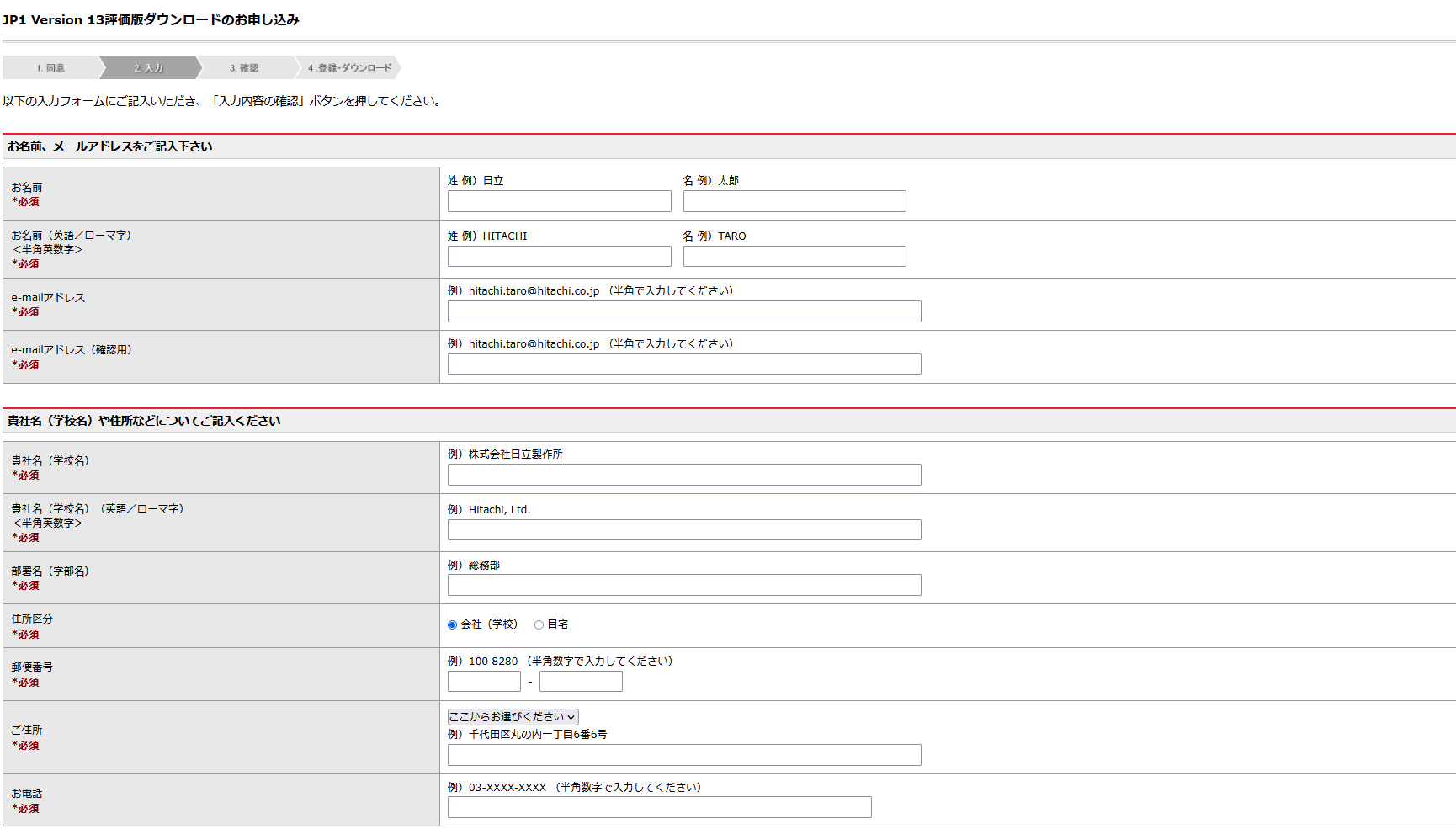Click the JP1 Version 13 page title heading
1456x829 pixels.
click(151, 19)
